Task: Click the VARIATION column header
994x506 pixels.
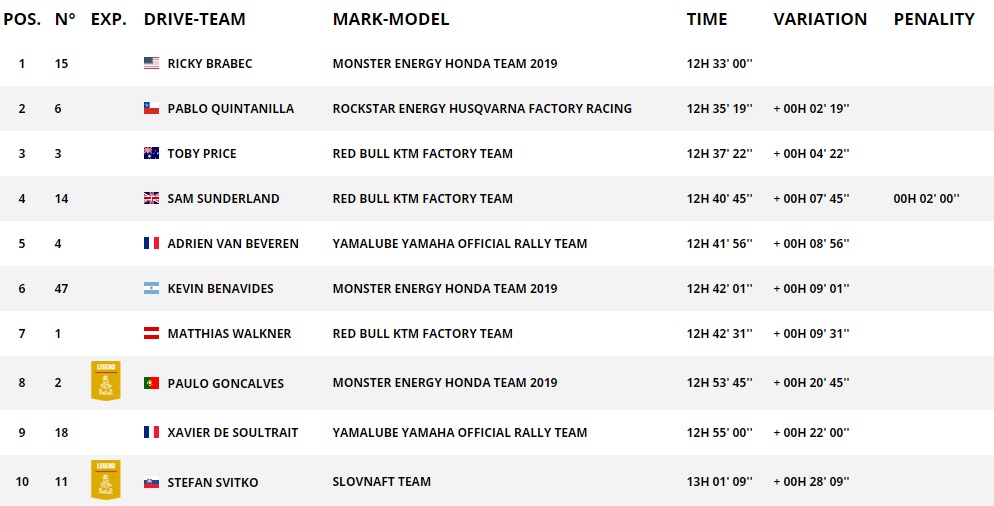Action: 820,20
